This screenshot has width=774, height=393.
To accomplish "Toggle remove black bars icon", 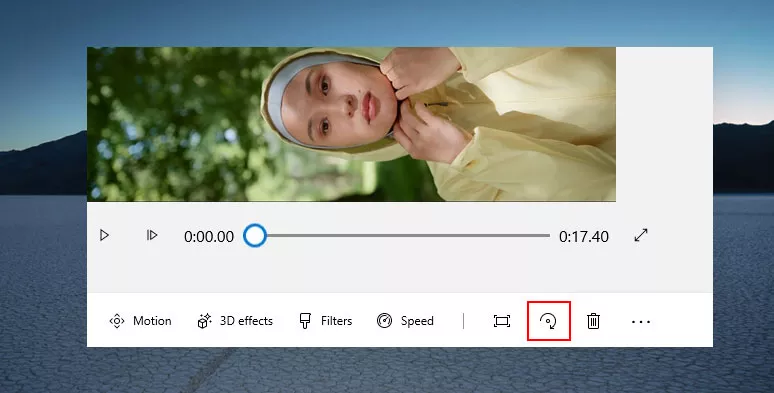I will tap(502, 321).
